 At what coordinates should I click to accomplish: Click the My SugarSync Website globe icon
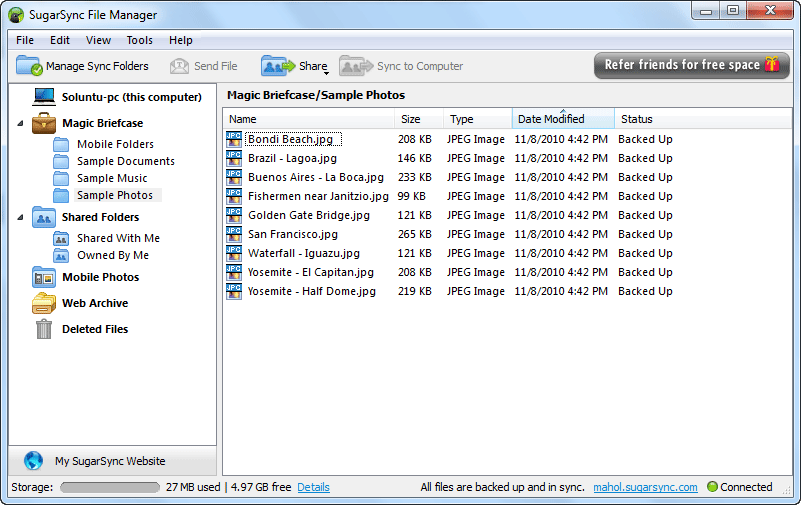[x=34, y=461]
